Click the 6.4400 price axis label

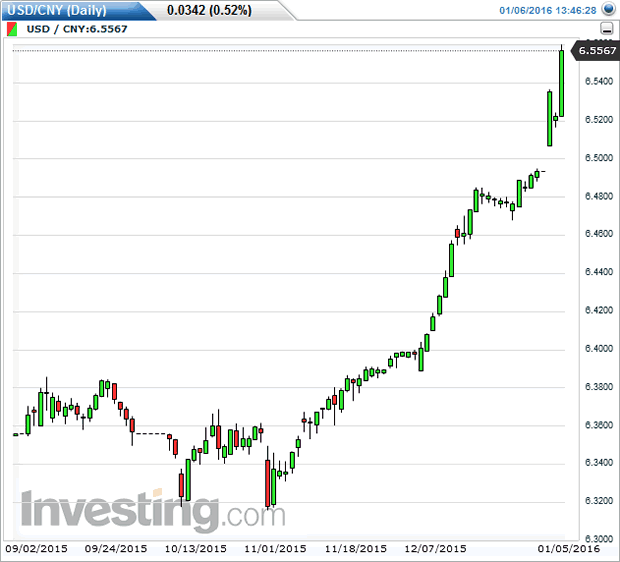[599, 272]
